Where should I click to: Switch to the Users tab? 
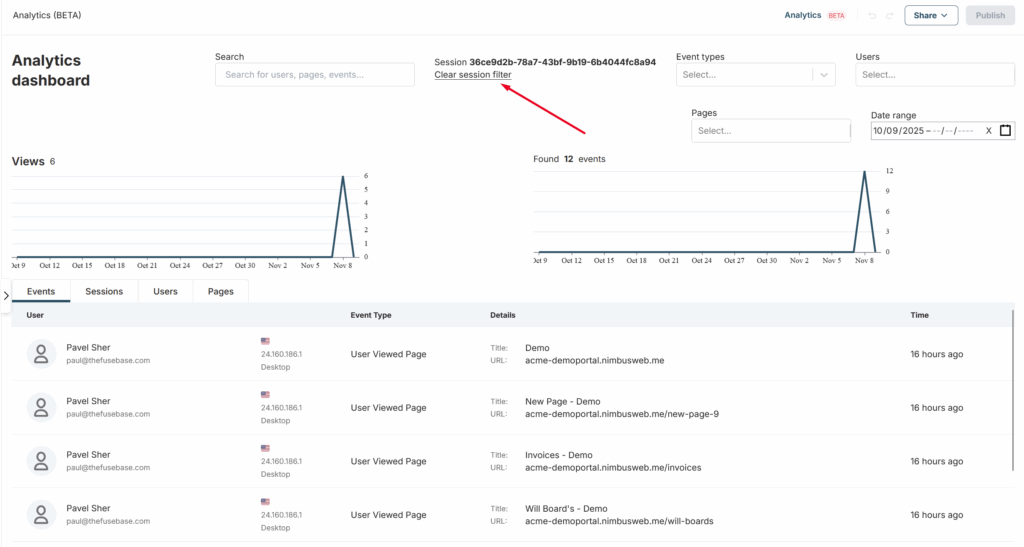165,292
